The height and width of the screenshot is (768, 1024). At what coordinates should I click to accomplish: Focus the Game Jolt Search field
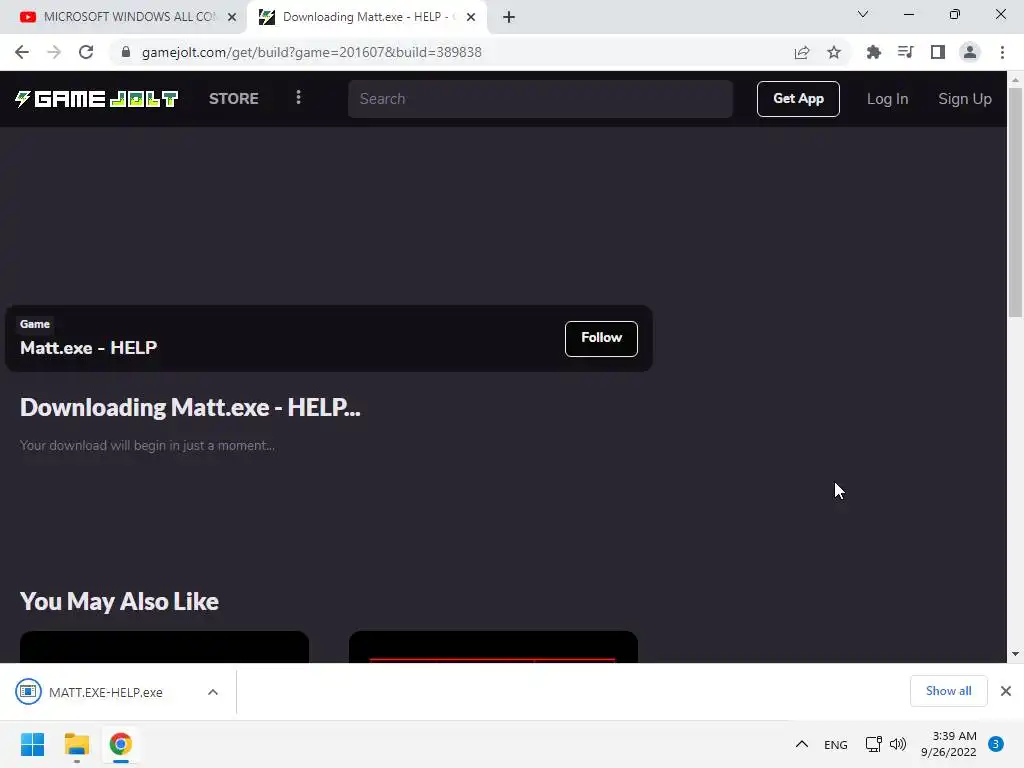[x=540, y=99]
